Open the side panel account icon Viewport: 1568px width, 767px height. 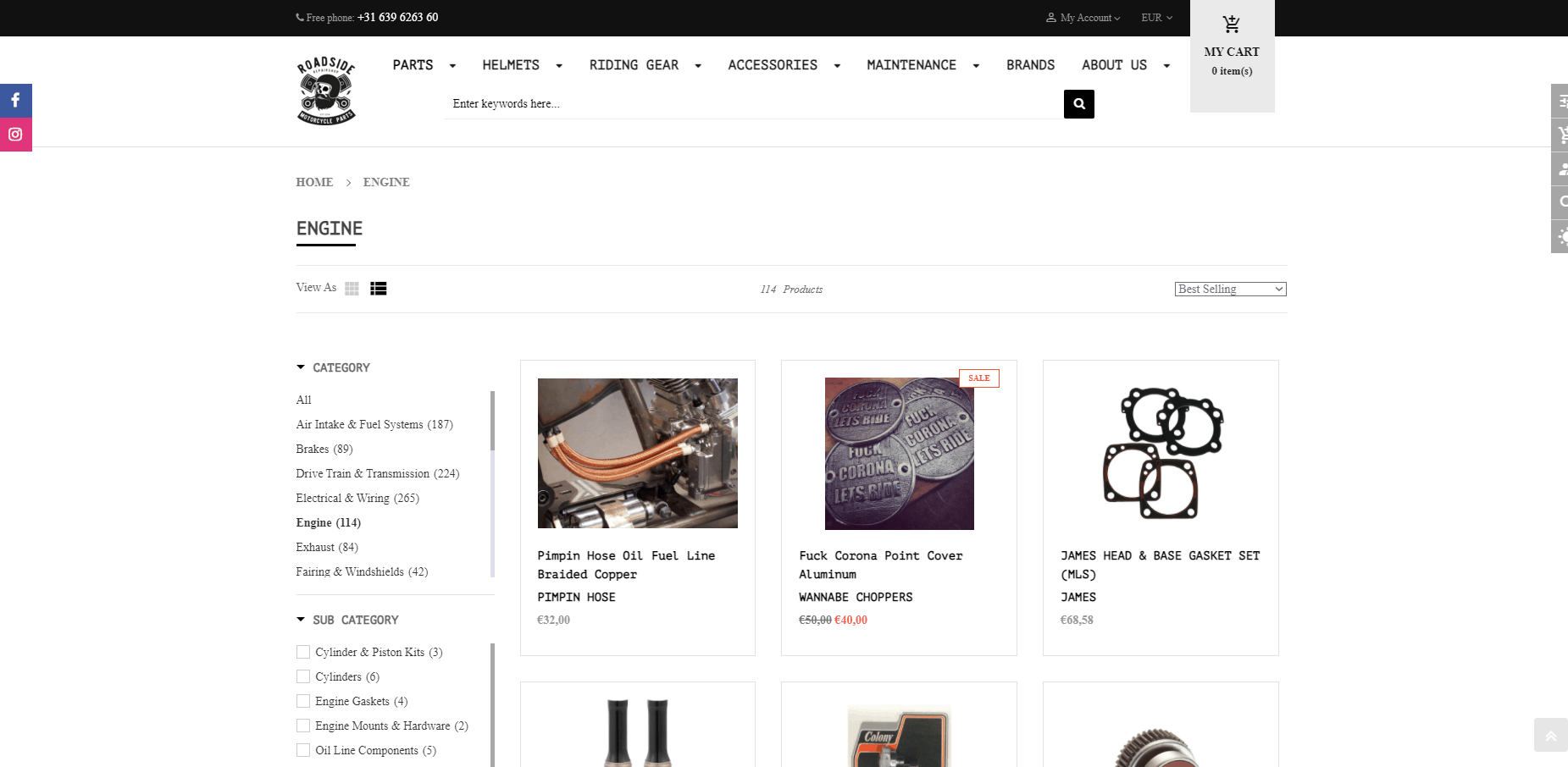(1560, 168)
